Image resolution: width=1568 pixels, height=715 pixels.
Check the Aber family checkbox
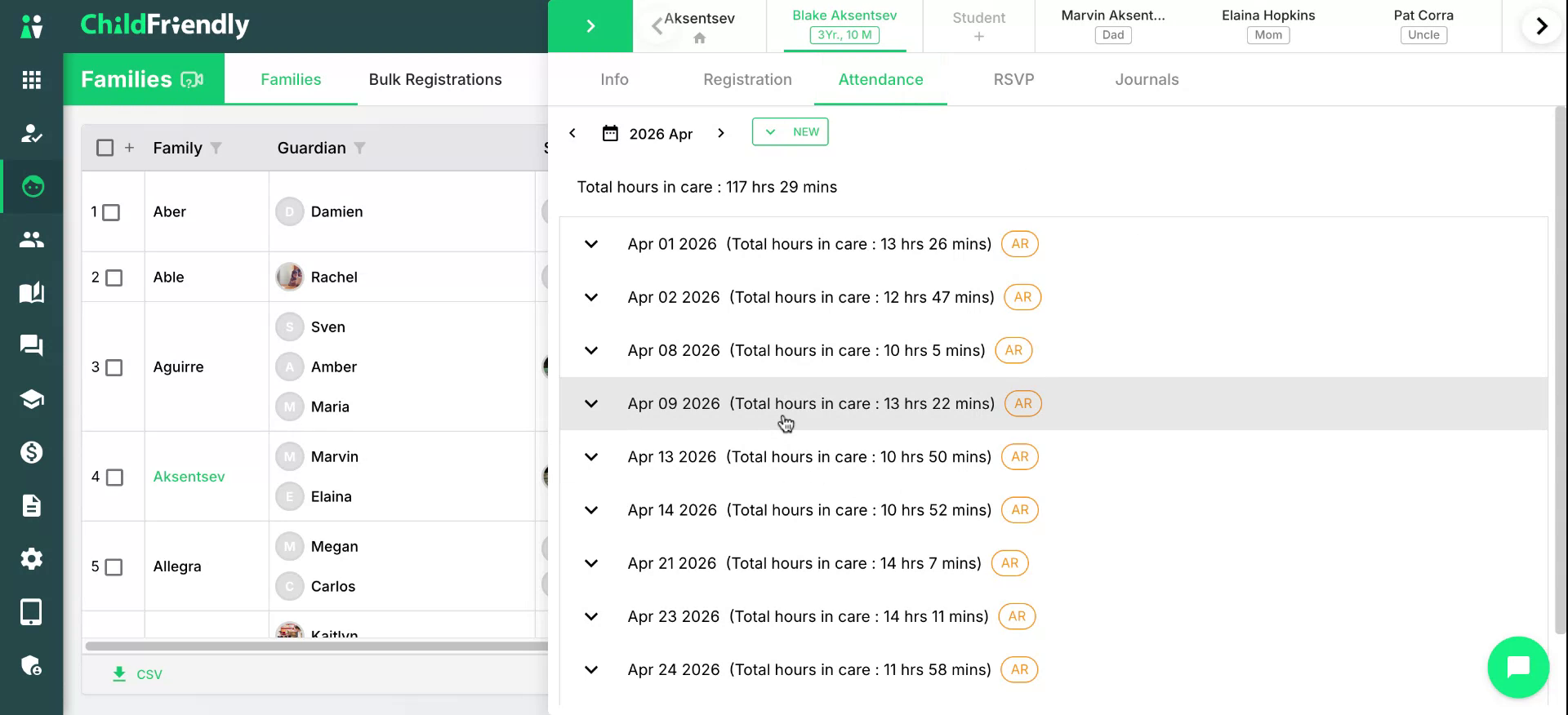pos(112,213)
